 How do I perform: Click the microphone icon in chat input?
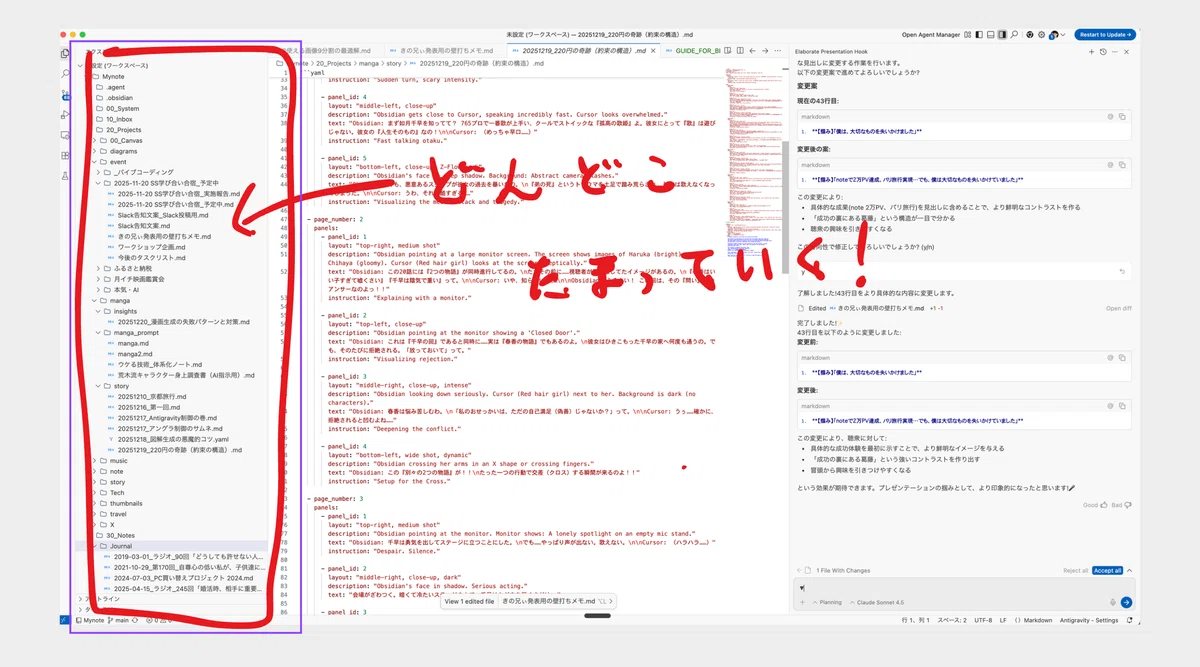1112,602
